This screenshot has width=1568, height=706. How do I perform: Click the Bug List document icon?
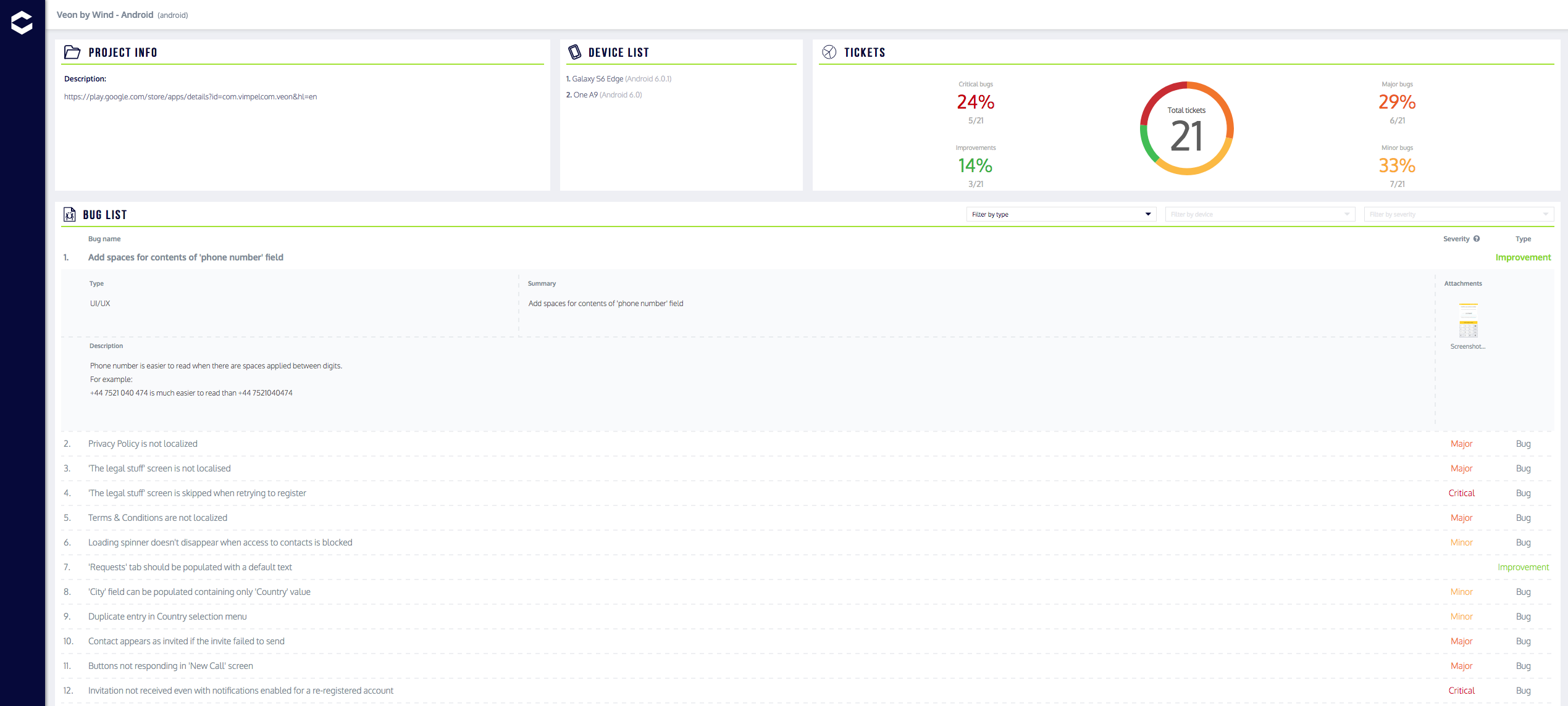pyautogui.click(x=70, y=215)
